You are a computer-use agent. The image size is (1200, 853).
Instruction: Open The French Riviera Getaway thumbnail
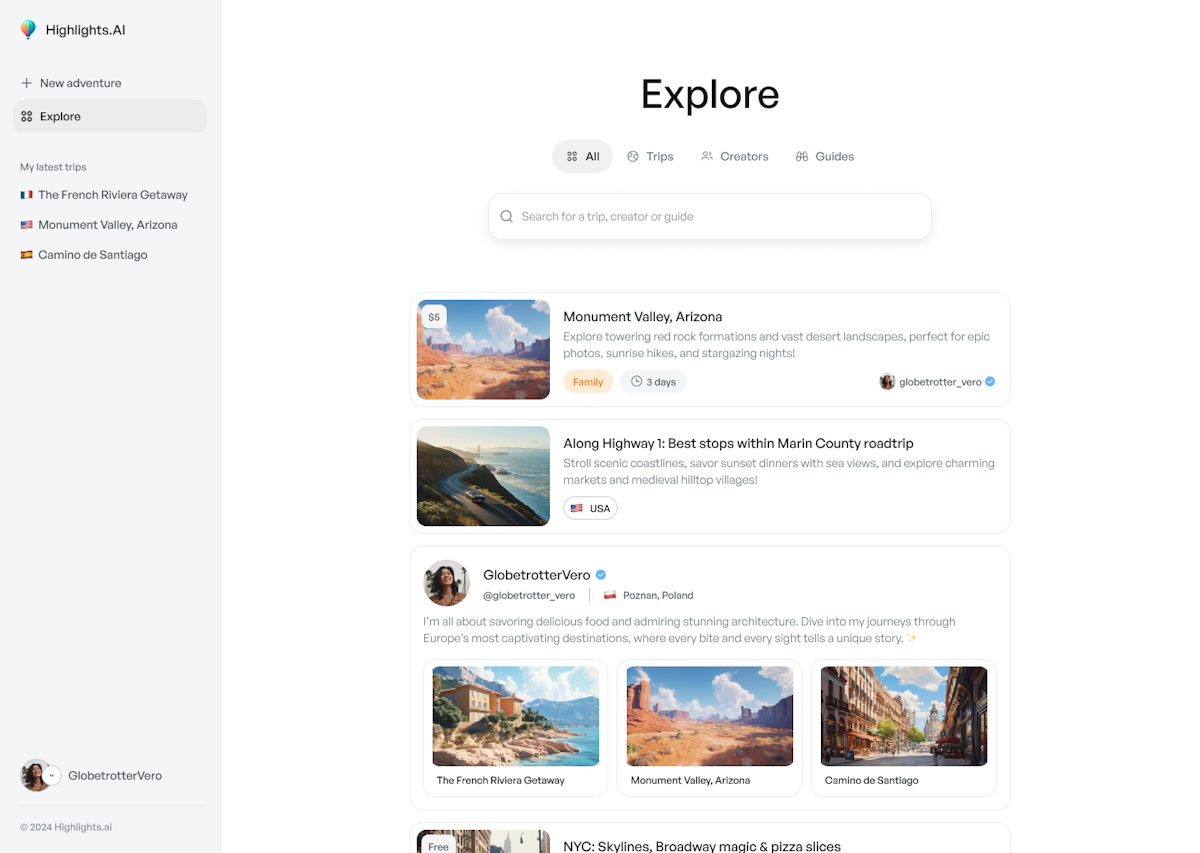515,716
